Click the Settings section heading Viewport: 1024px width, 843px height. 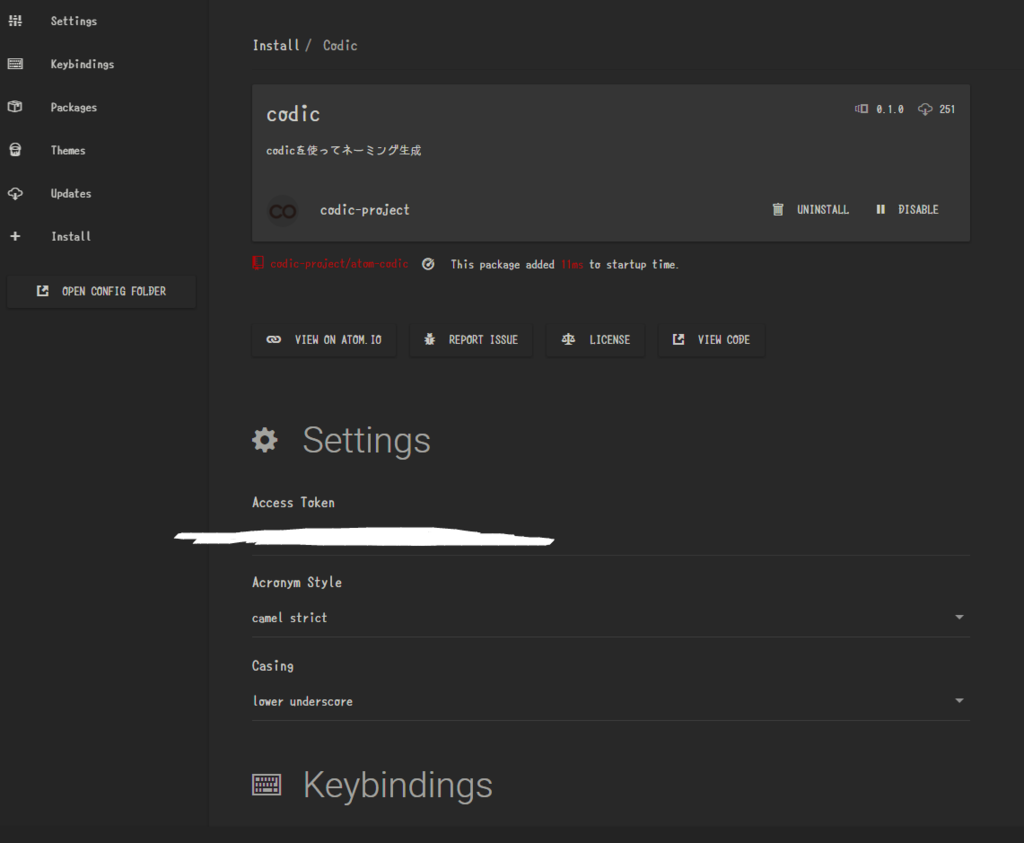coord(366,441)
